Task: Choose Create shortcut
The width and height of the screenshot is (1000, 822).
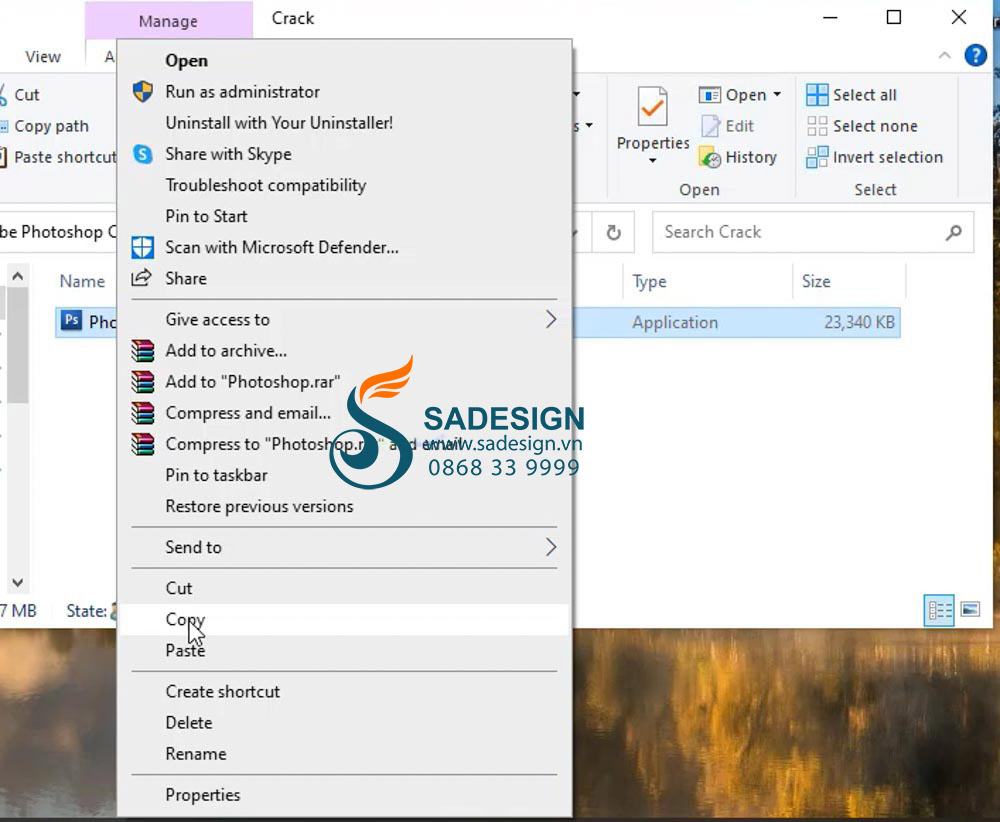Action: click(344, 692)
